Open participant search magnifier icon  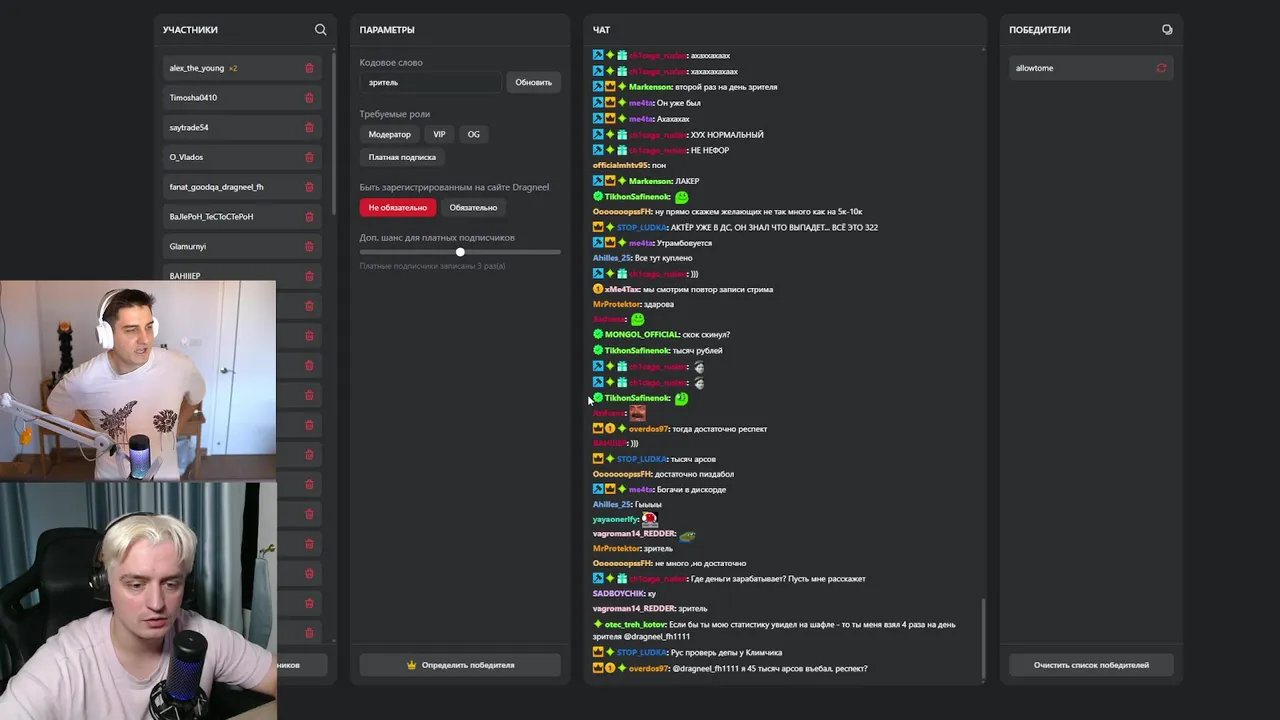coord(320,30)
